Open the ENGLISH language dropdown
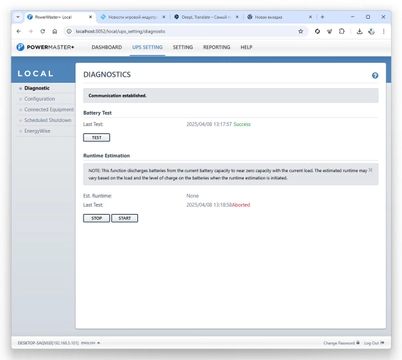This screenshot has width=402, height=360. (x=90, y=343)
